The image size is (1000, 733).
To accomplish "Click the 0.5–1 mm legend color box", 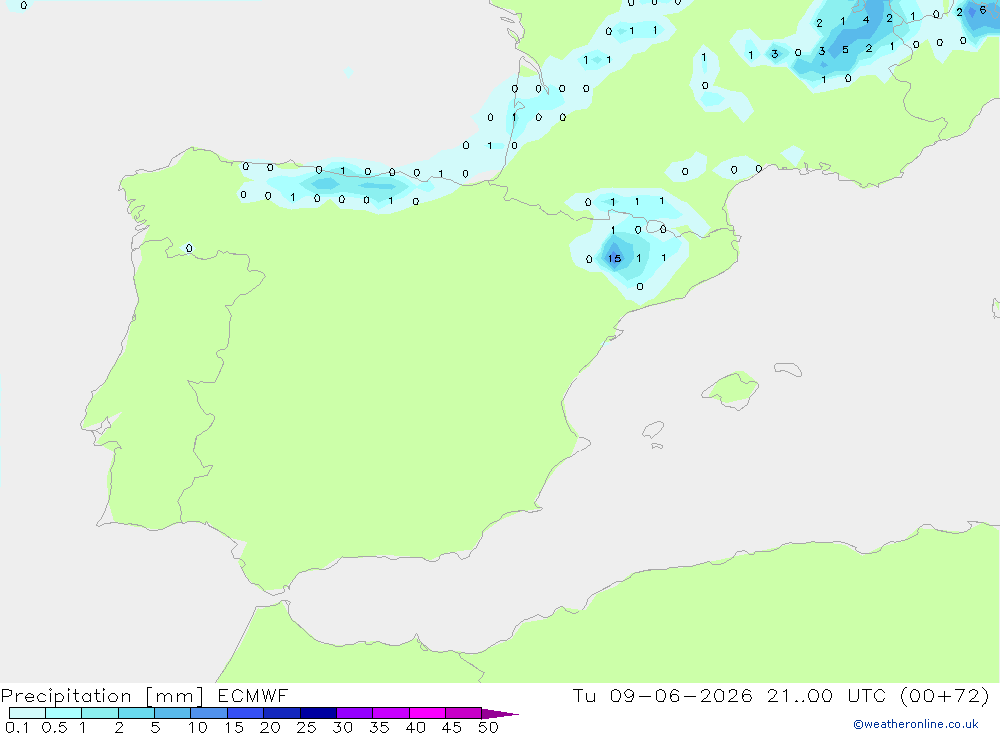I will pos(63,713).
